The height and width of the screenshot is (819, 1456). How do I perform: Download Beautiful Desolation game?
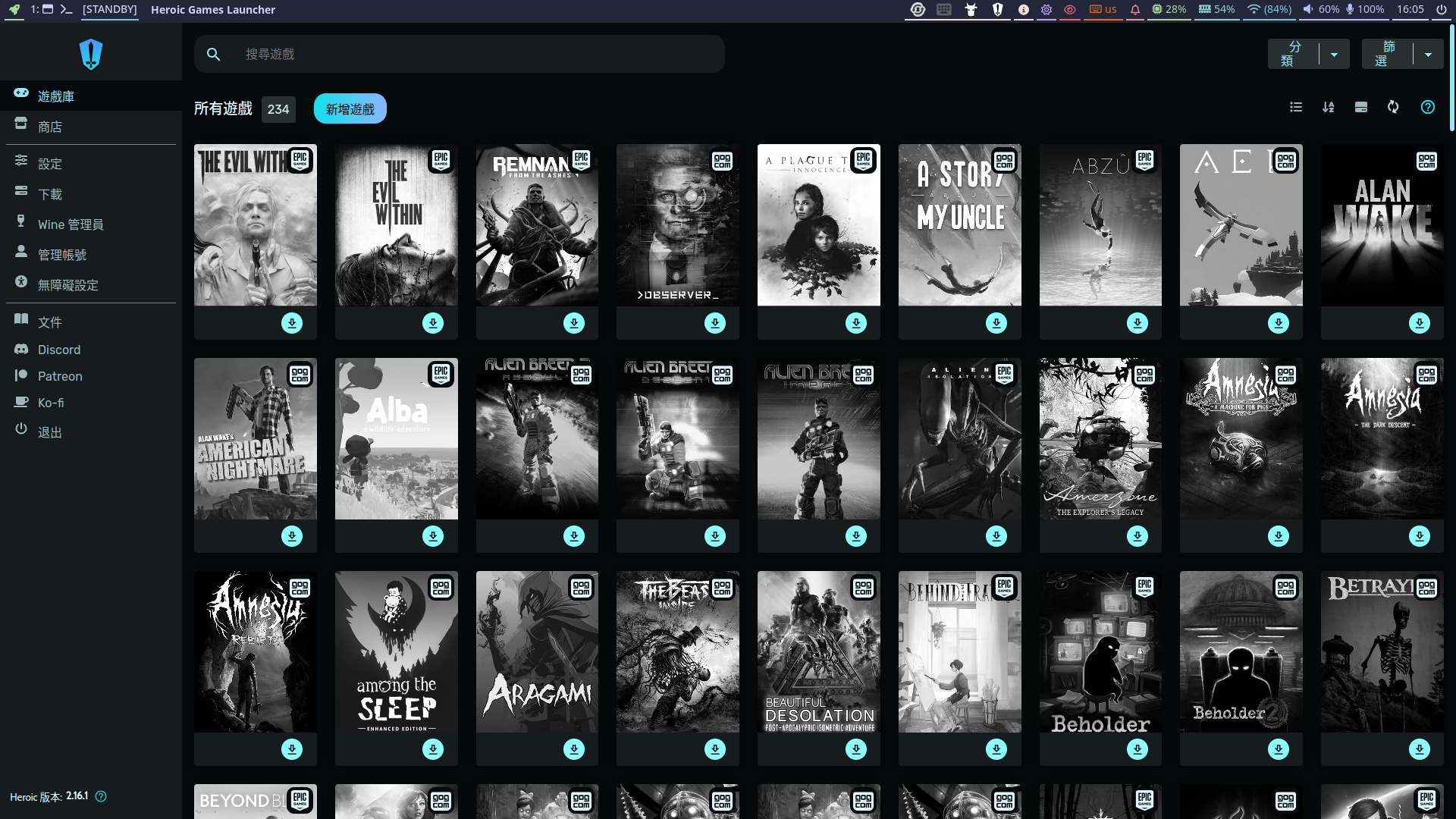[x=856, y=749]
